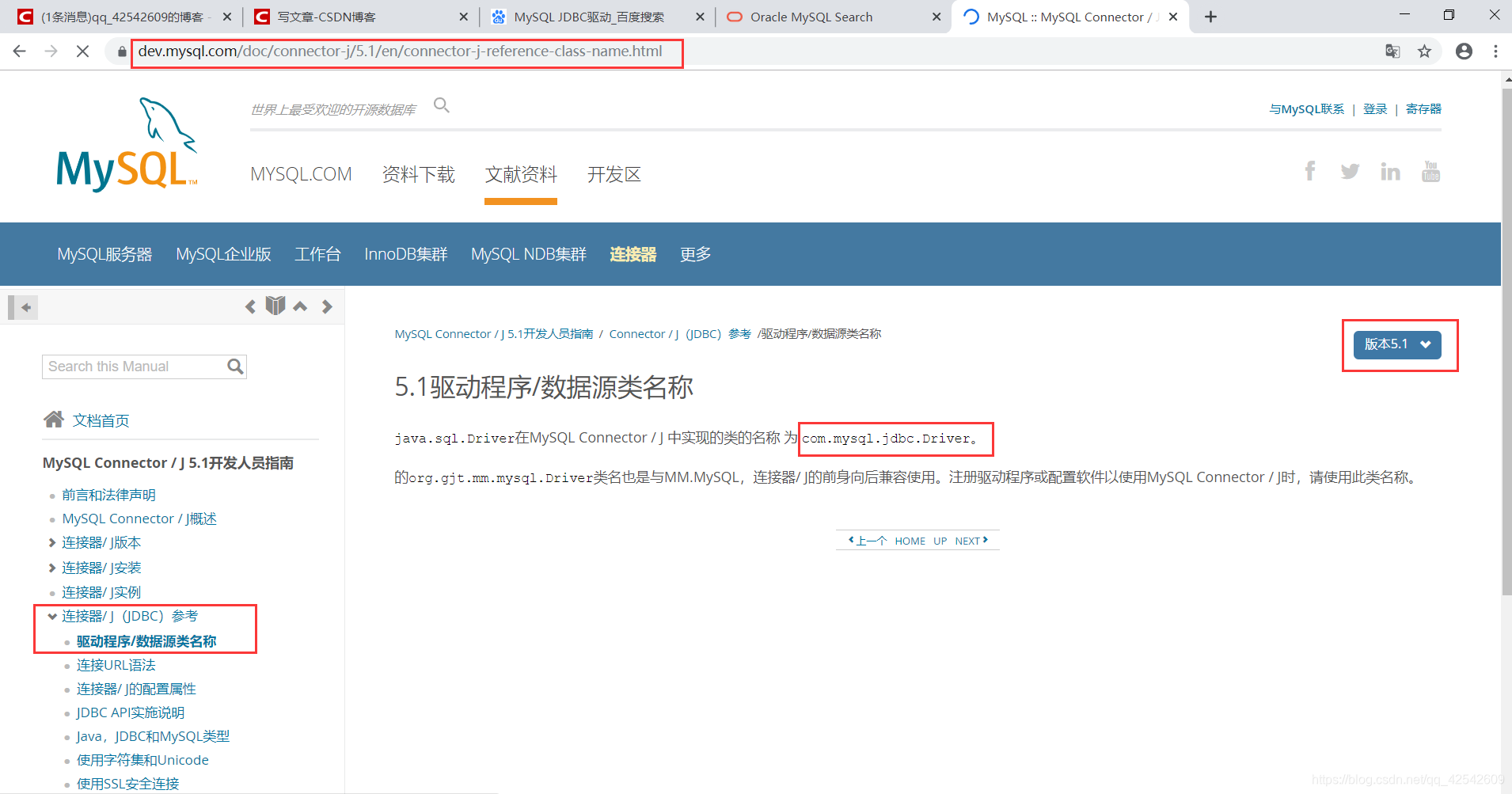Open the MySQL YouTube icon
The width and height of the screenshot is (1512, 794).
tap(1430, 171)
